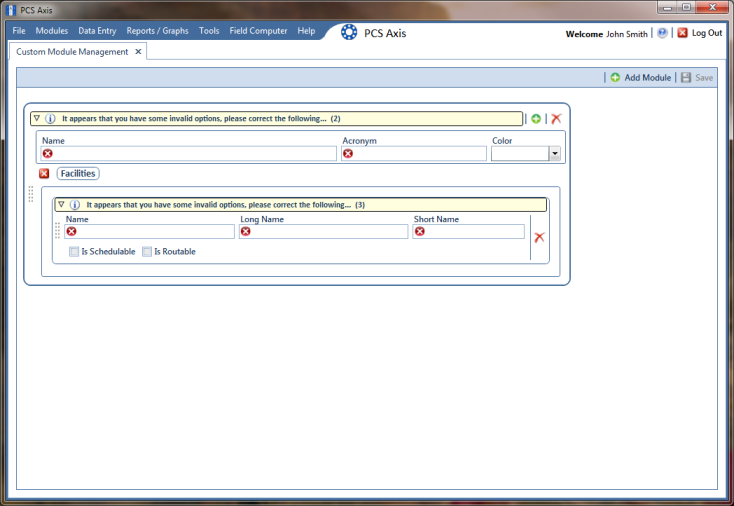Click the green add facility plus icon
734x506 pixels.
coord(536,119)
